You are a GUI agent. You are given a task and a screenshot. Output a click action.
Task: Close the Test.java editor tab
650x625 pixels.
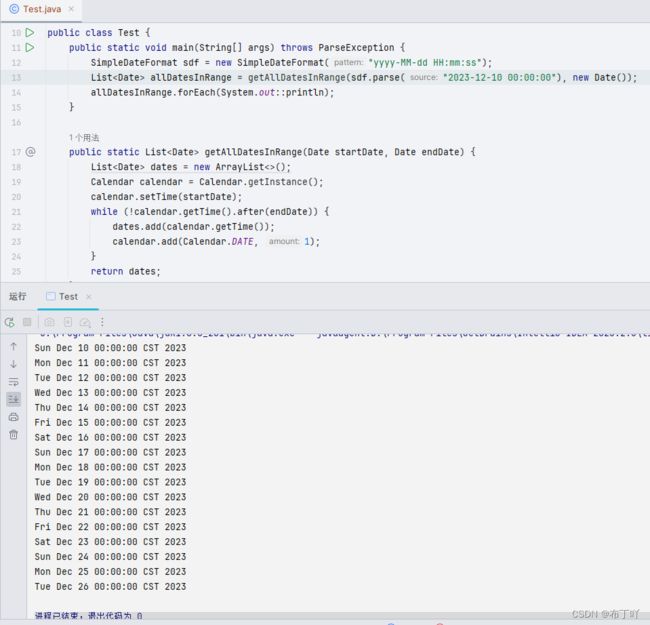[x=71, y=8]
